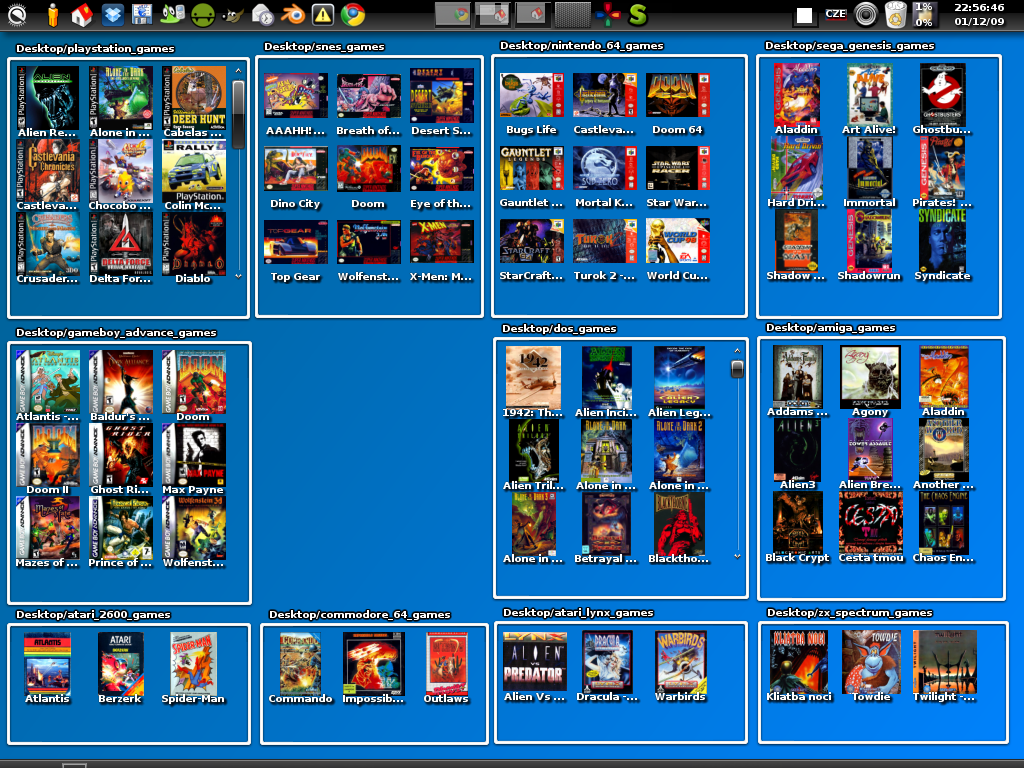
Task: Click the green S panel icon
Action: [637, 14]
